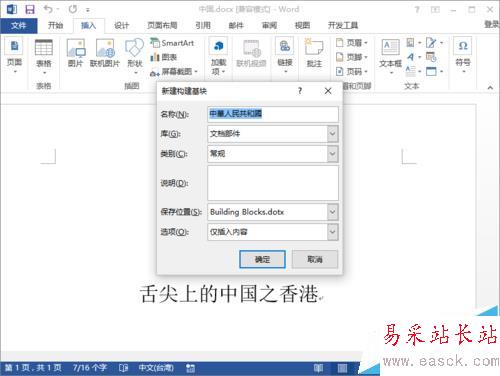This screenshot has height=376, width=500.
Task: Expand the Options (选项) dropdown
Action: pos(332,232)
